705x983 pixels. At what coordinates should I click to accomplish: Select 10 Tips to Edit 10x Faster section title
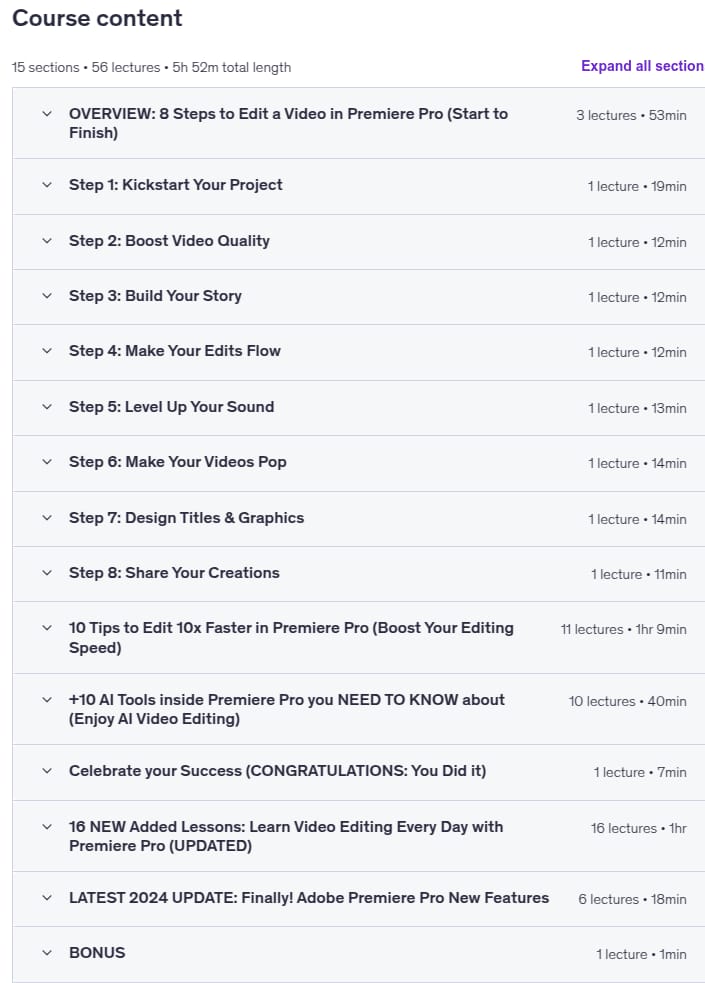(x=291, y=638)
